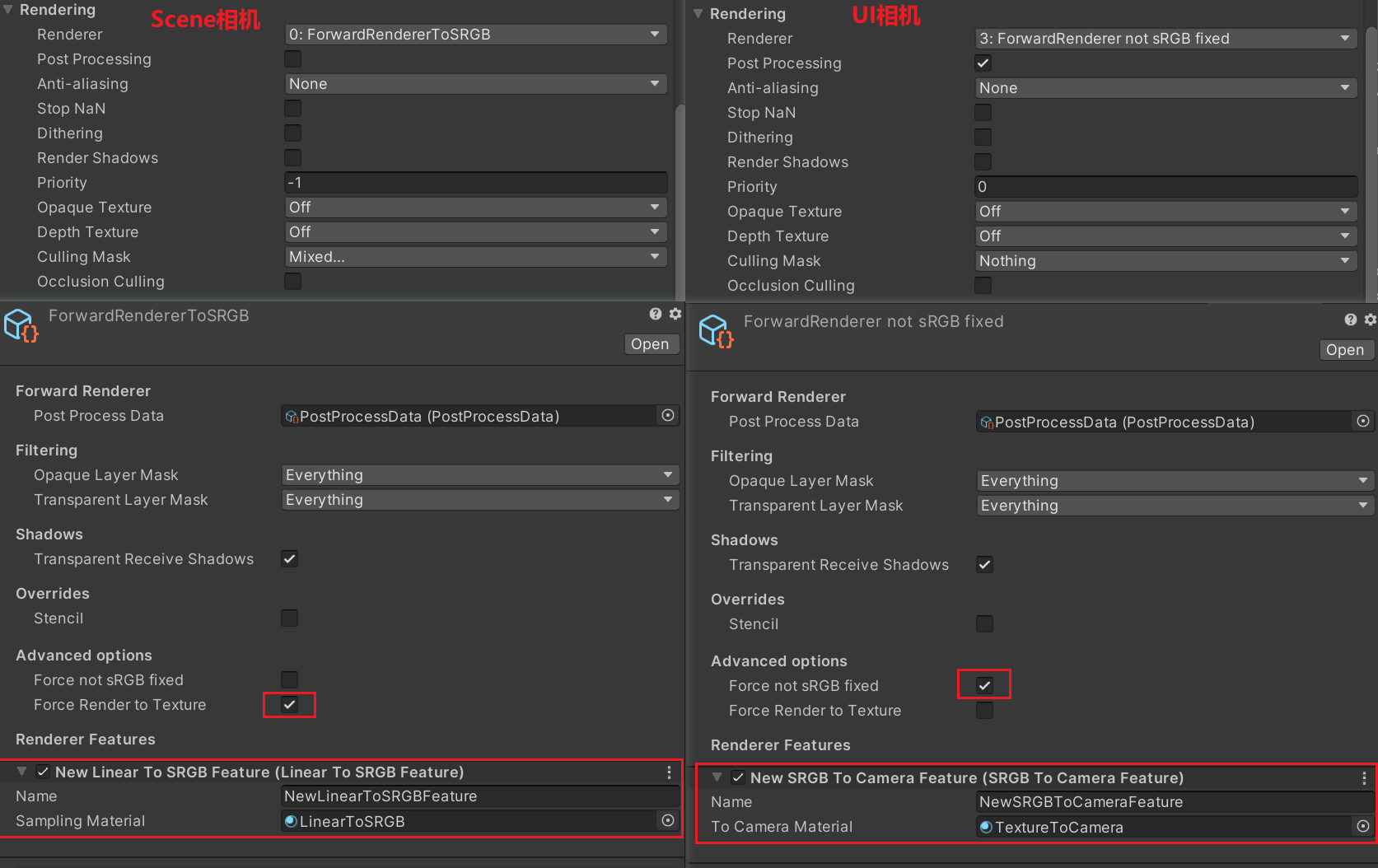Open object picker for To Camera Material
This screenshot has width=1378, height=868.
(1363, 826)
